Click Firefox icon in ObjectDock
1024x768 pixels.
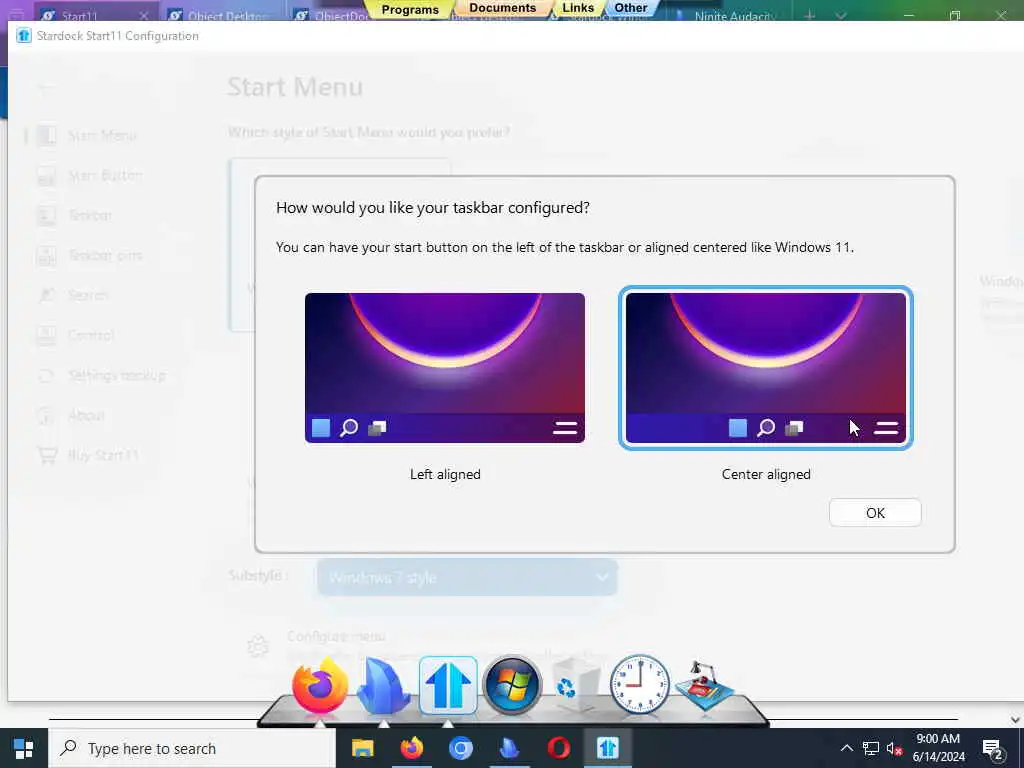click(319, 686)
